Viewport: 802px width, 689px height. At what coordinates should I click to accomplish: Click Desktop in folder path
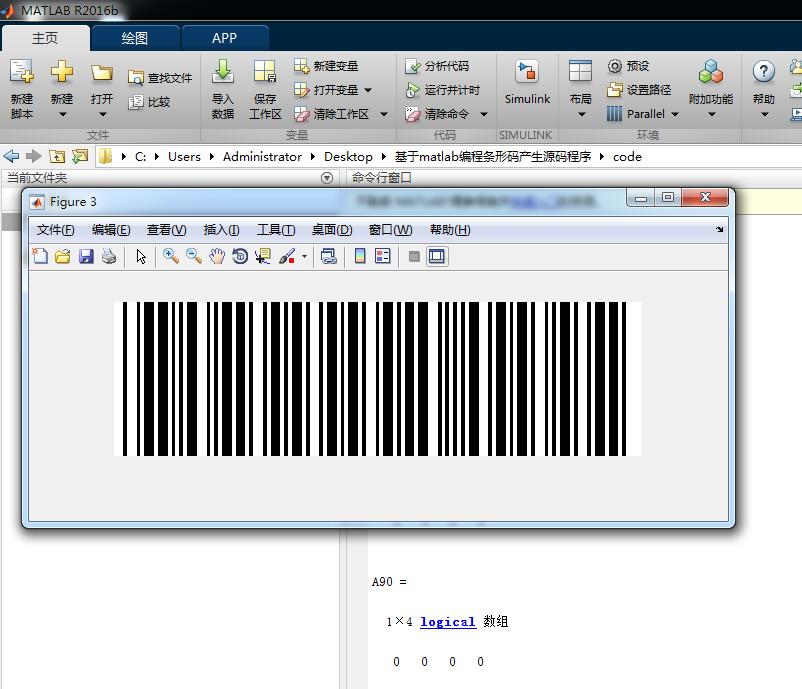click(348, 157)
